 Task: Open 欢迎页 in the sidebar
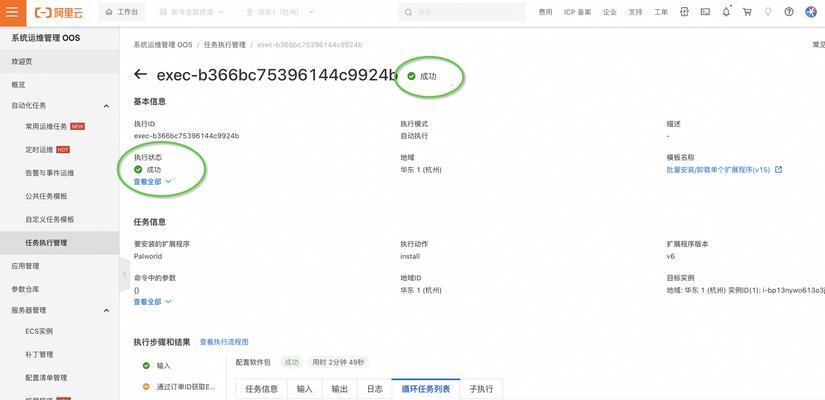tap(59, 62)
